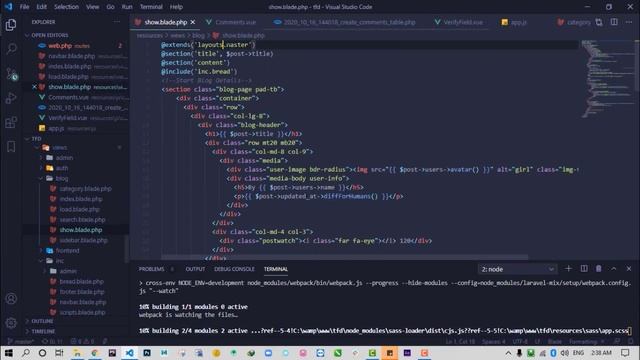Open Windows taskbar search
The width and height of the screenshot is (640, 360).
click(x=25, y=353)
